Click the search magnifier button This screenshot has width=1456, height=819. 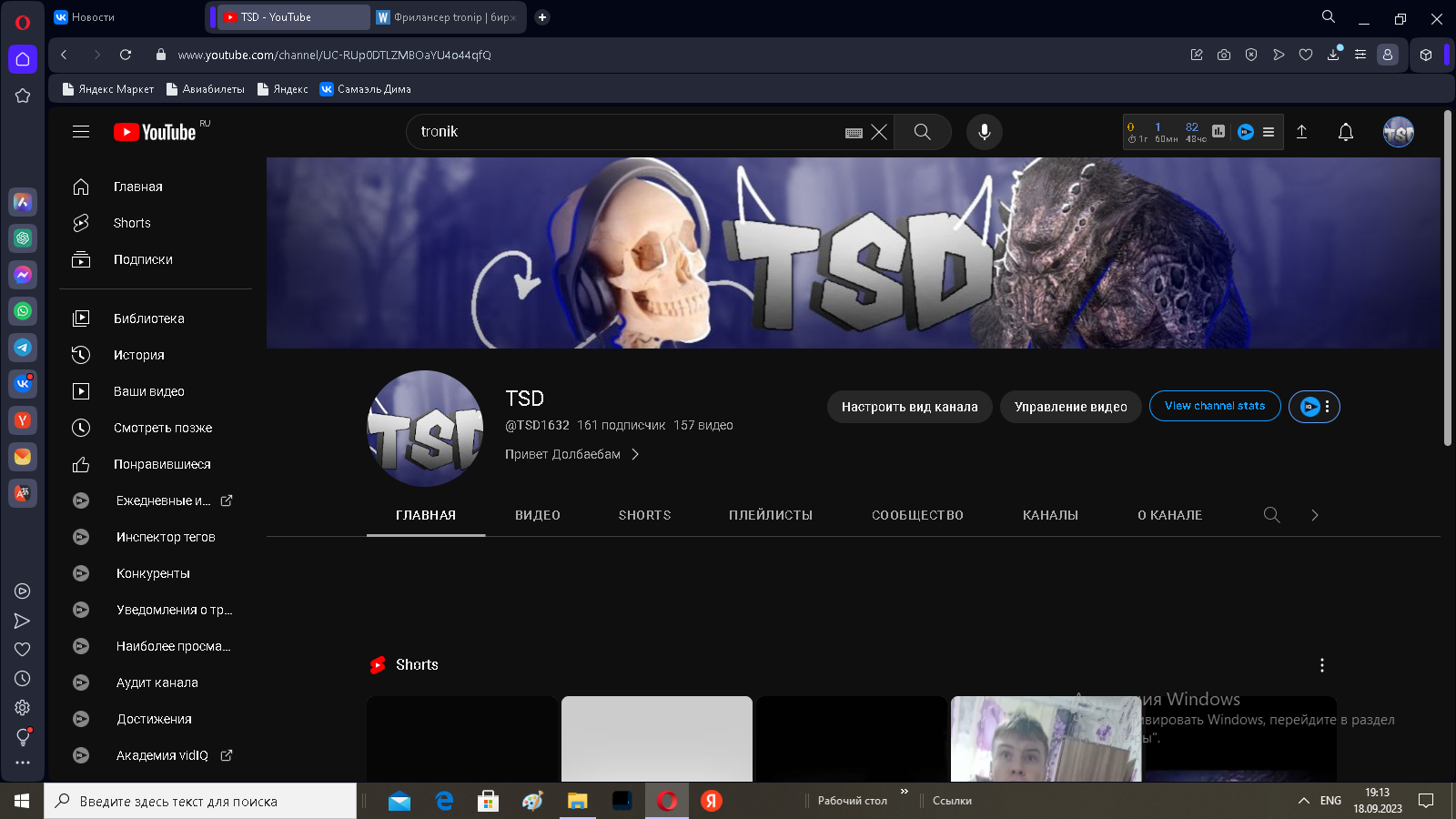922,132
